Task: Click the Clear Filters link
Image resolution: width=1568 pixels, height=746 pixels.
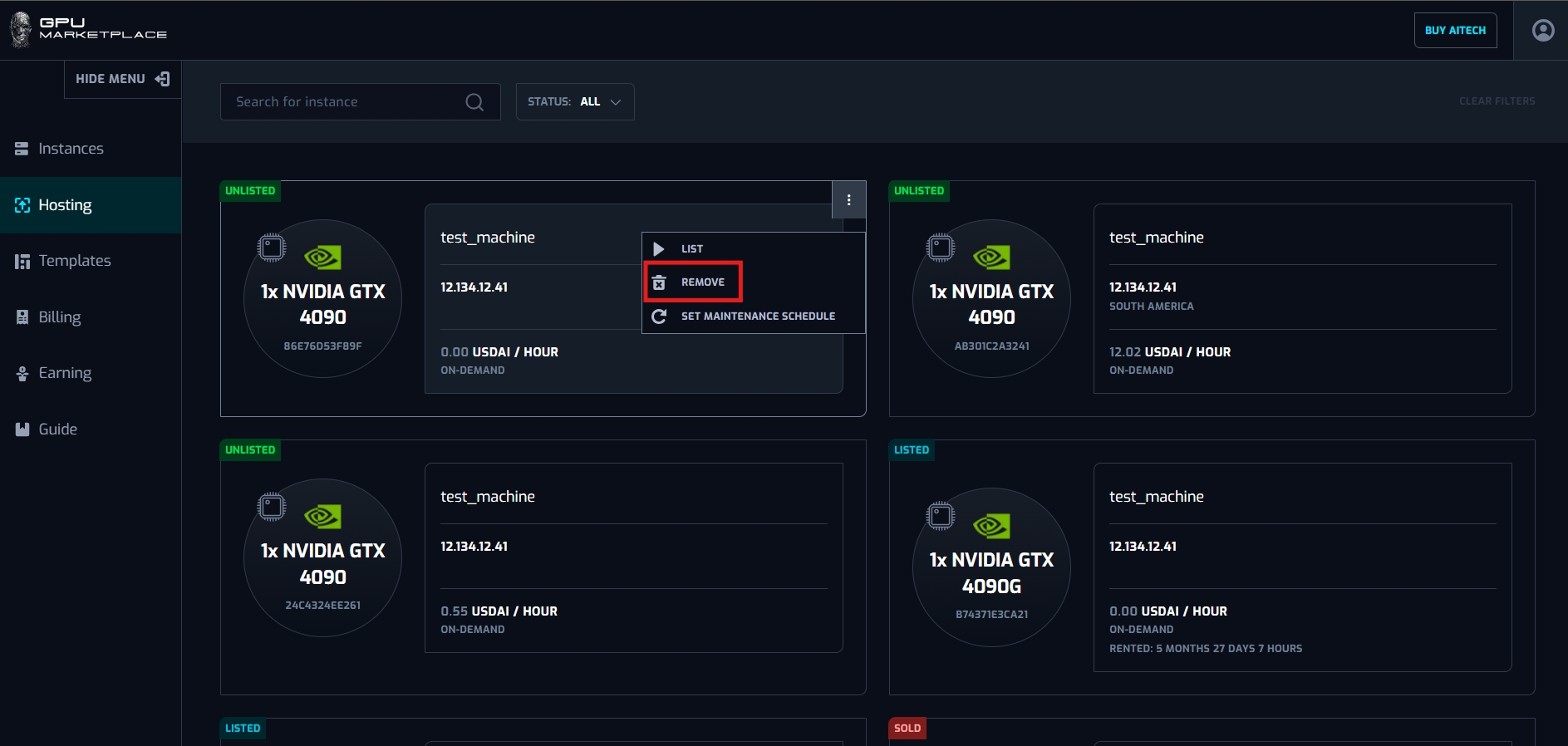Action: (1497, 101)
